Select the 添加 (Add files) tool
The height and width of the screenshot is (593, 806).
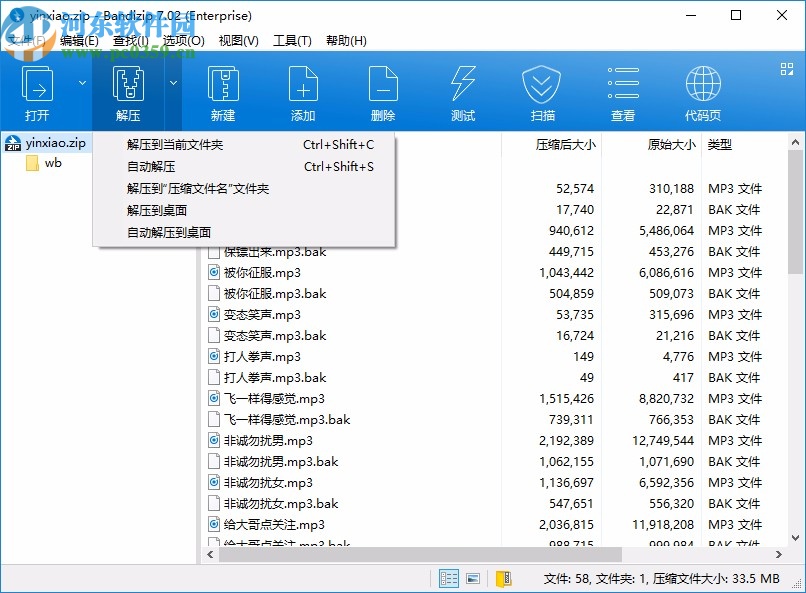302,92
